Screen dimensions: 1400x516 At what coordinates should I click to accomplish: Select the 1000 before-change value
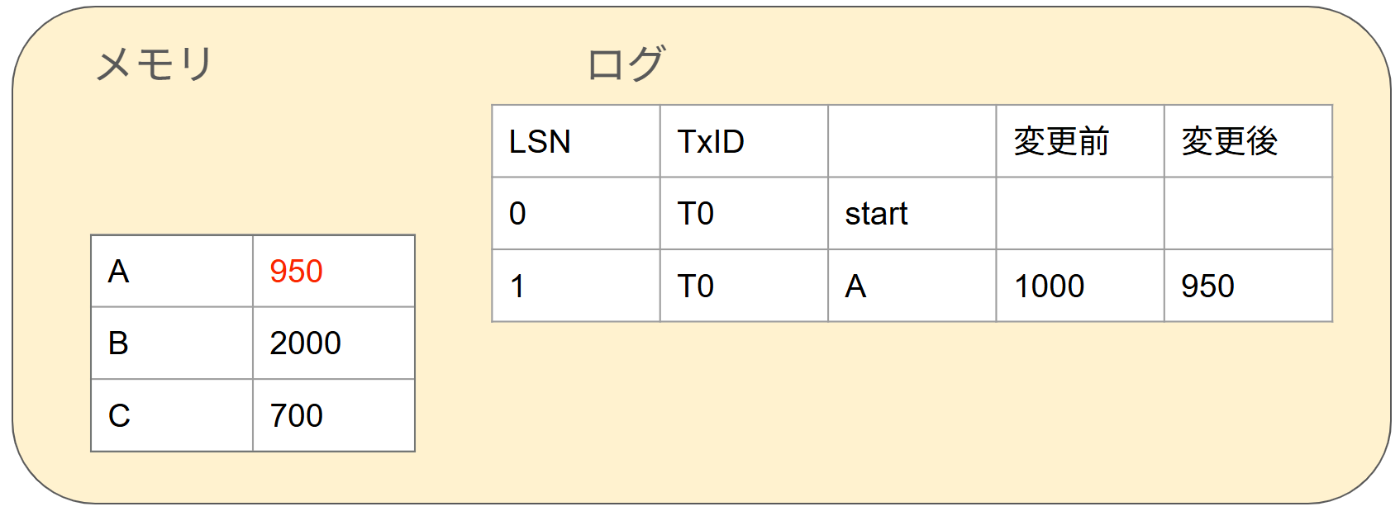1049,286
